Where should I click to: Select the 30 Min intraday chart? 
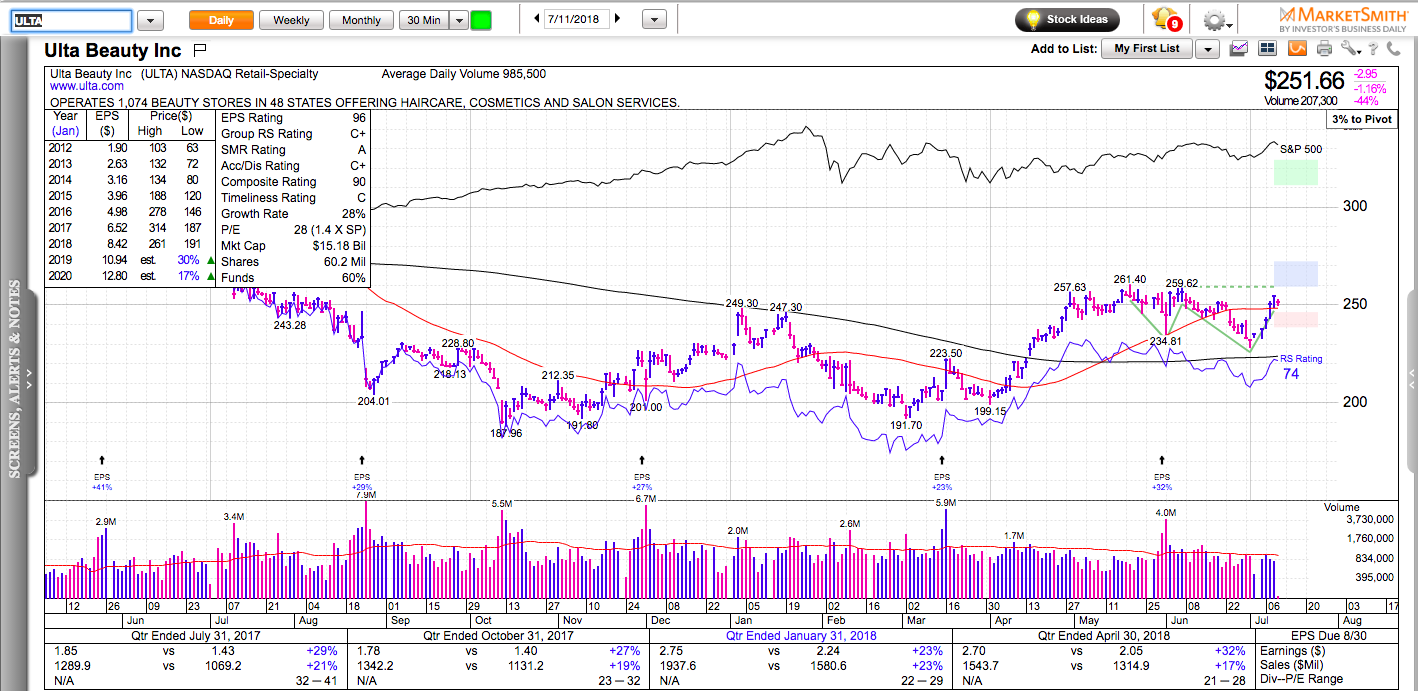tap(423, 20)
